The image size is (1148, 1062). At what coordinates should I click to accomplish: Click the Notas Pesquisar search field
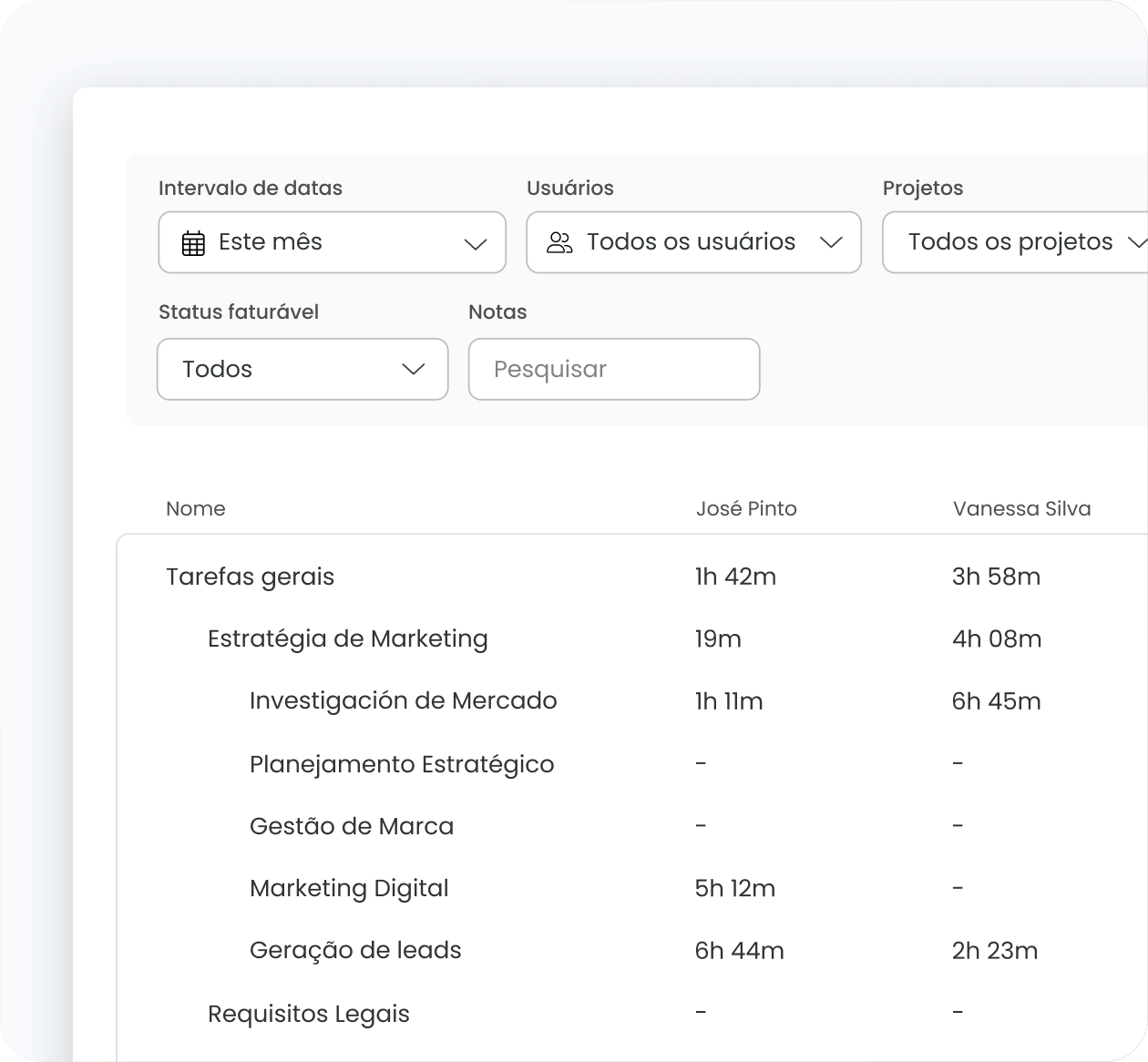[613, 369]
